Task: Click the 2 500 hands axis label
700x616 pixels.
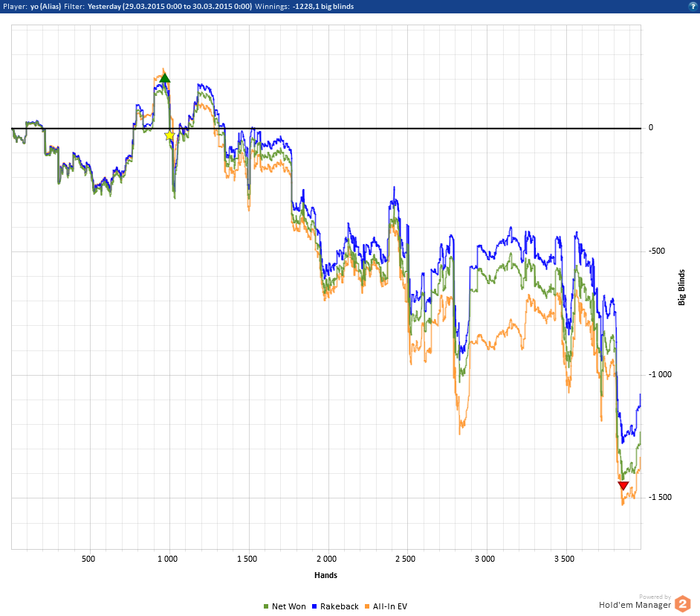Action: pyautogui.click(x=405, y=559)
